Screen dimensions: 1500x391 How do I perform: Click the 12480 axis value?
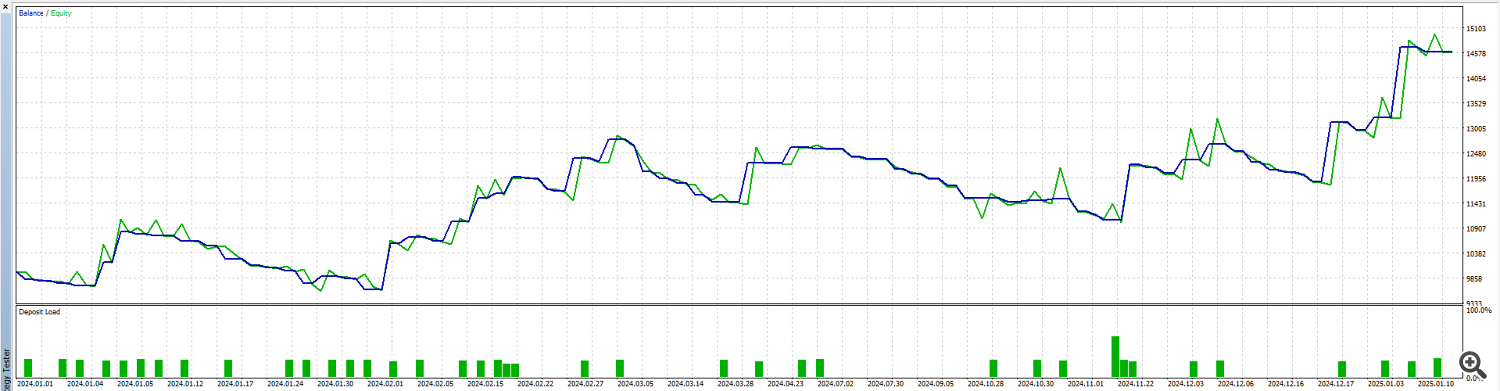[x=1476, y=154]
